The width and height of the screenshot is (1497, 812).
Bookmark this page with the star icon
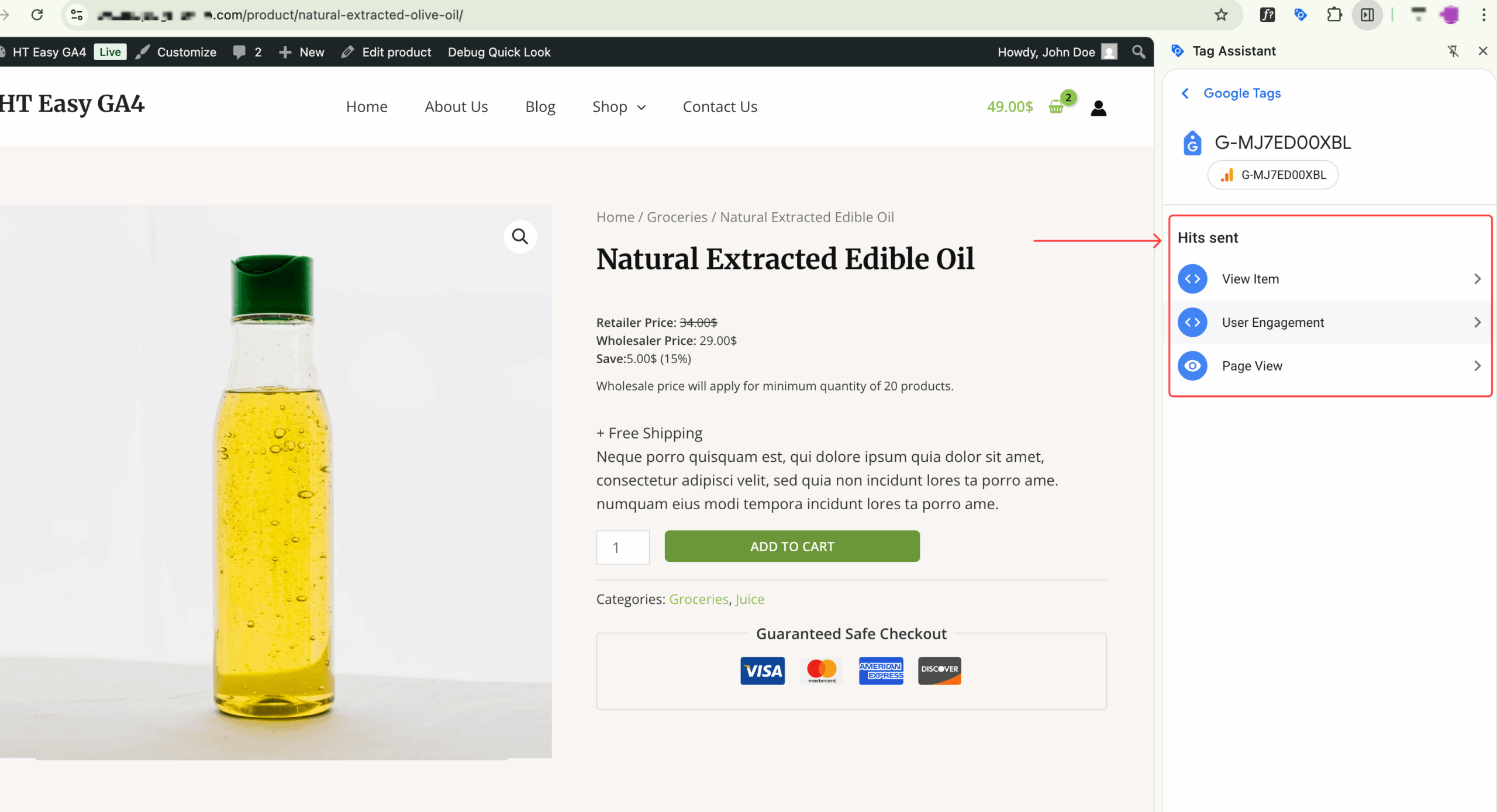[1221, 15]
